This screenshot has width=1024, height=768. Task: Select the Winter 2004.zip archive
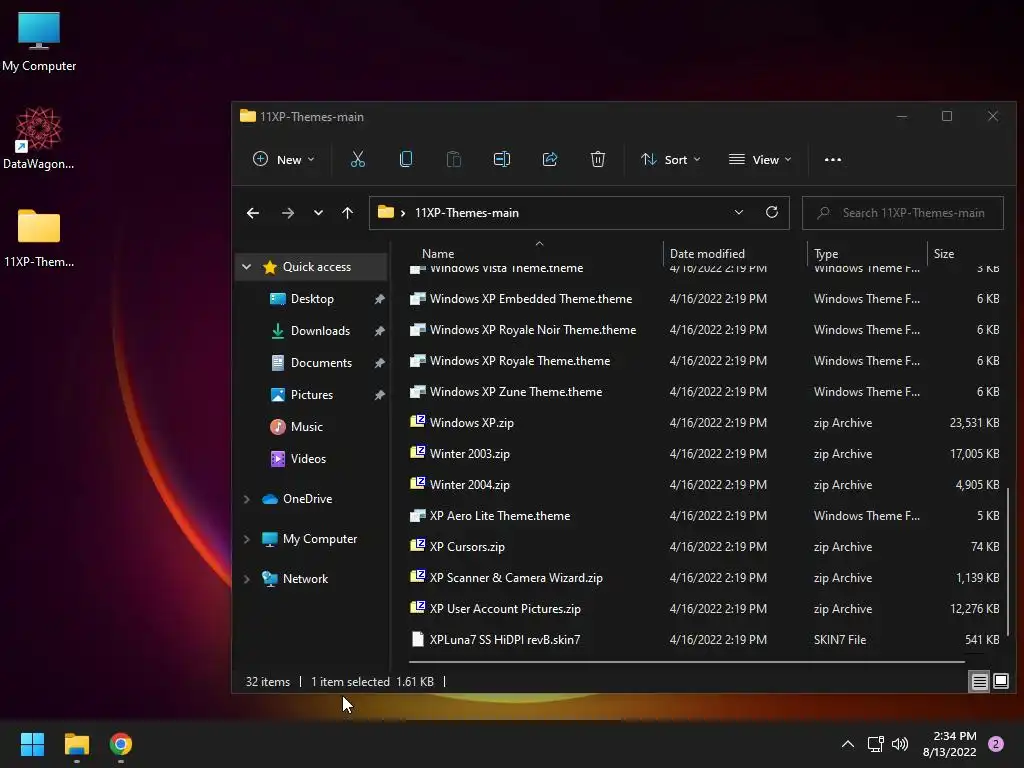(x=704, y=485)
